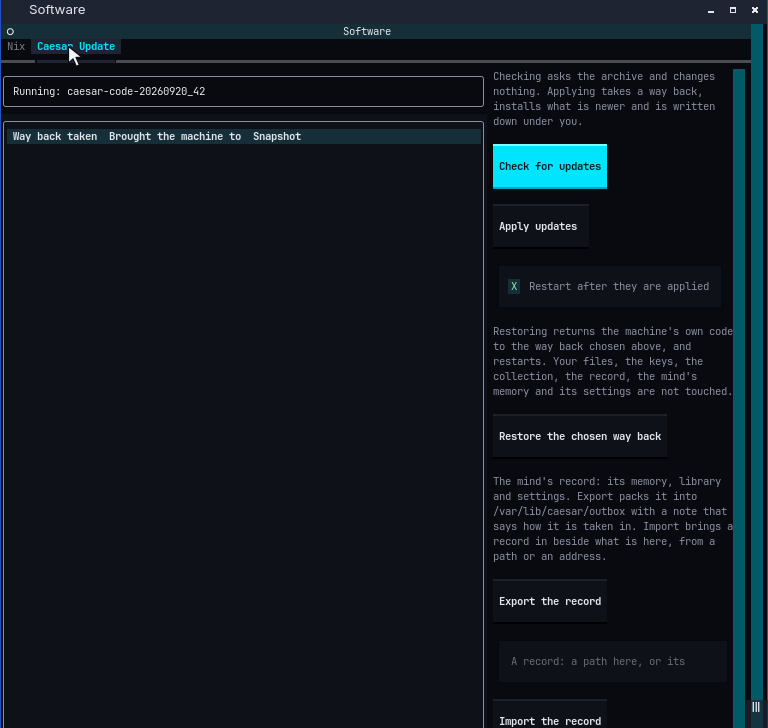Click Import the record button

click(x=550, y=715)
